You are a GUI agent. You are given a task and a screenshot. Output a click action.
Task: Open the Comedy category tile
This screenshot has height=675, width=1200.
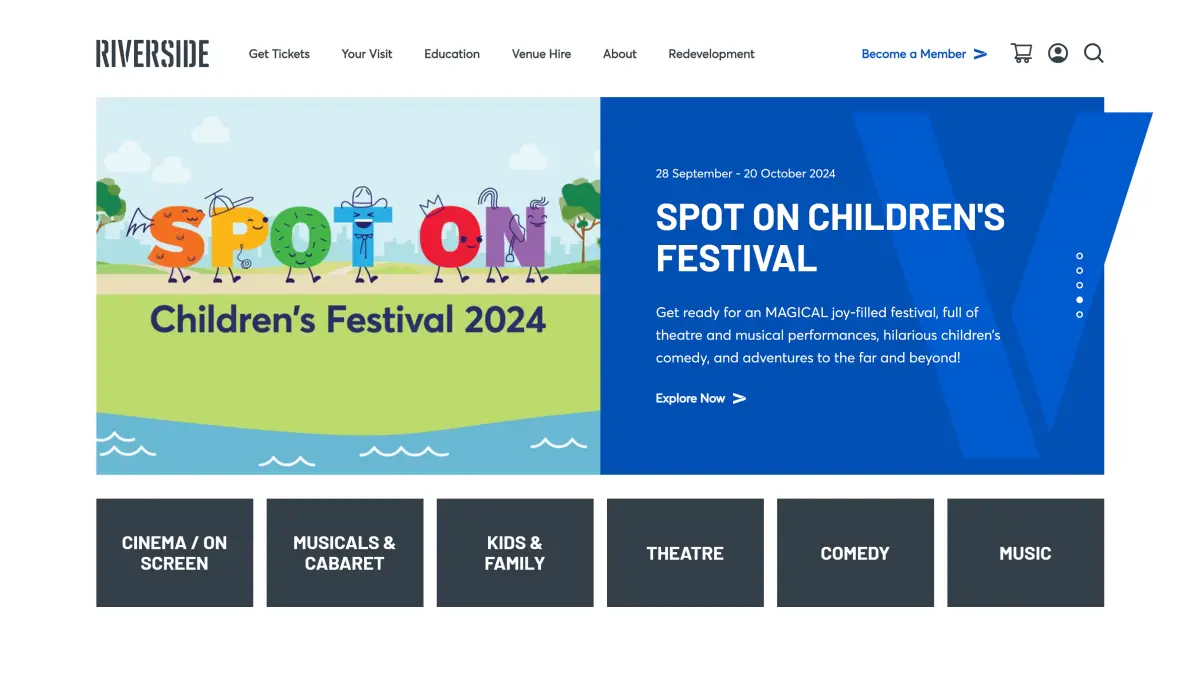[855, 553]
